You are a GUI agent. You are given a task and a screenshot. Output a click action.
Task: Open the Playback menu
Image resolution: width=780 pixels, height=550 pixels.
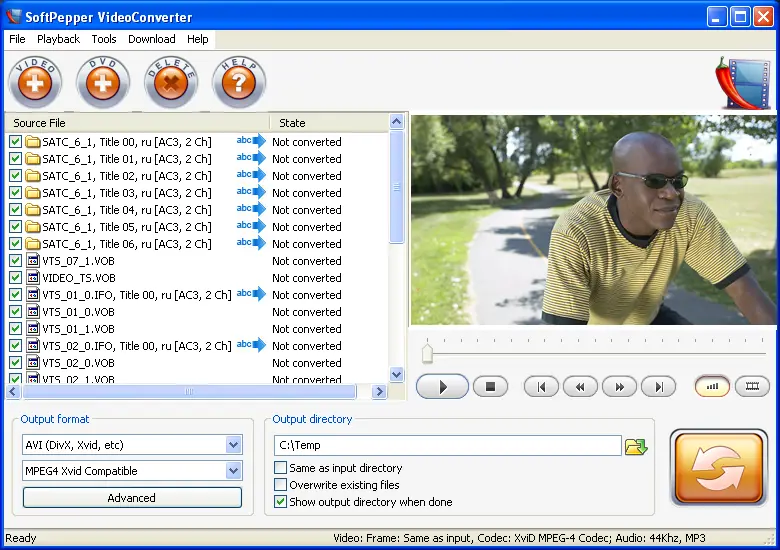58,39
